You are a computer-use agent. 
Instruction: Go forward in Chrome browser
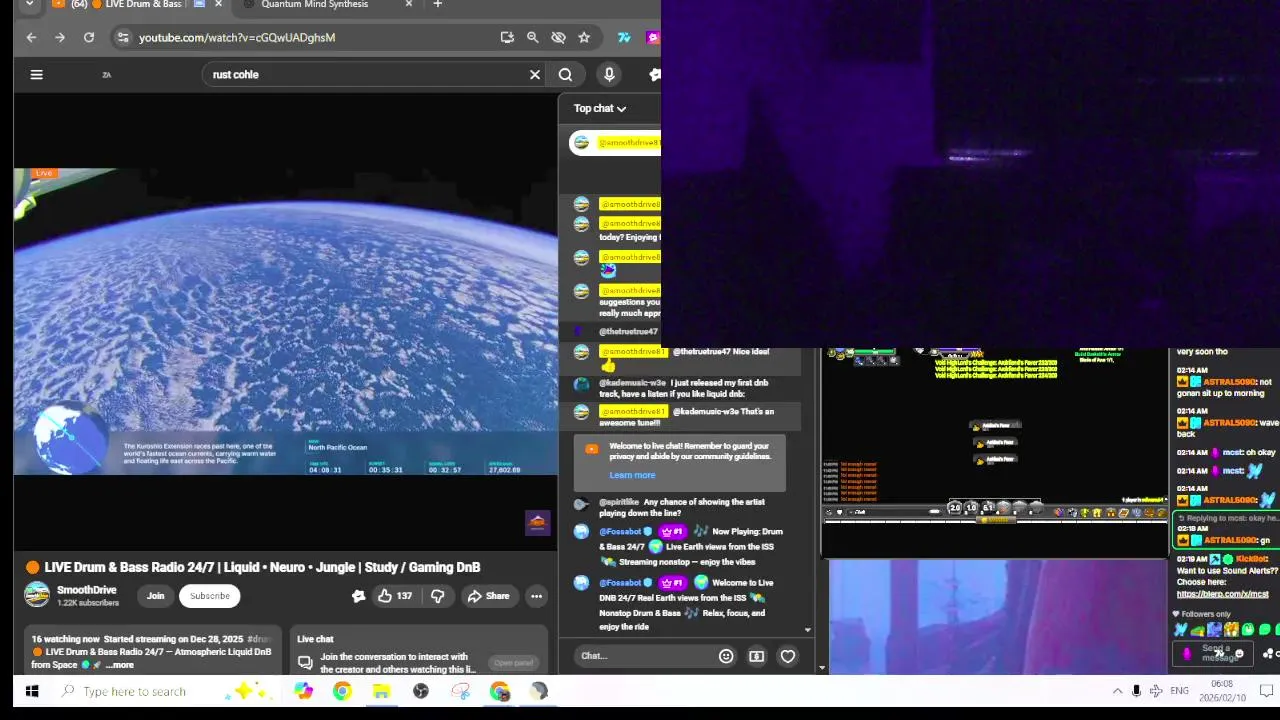(60, 37)
